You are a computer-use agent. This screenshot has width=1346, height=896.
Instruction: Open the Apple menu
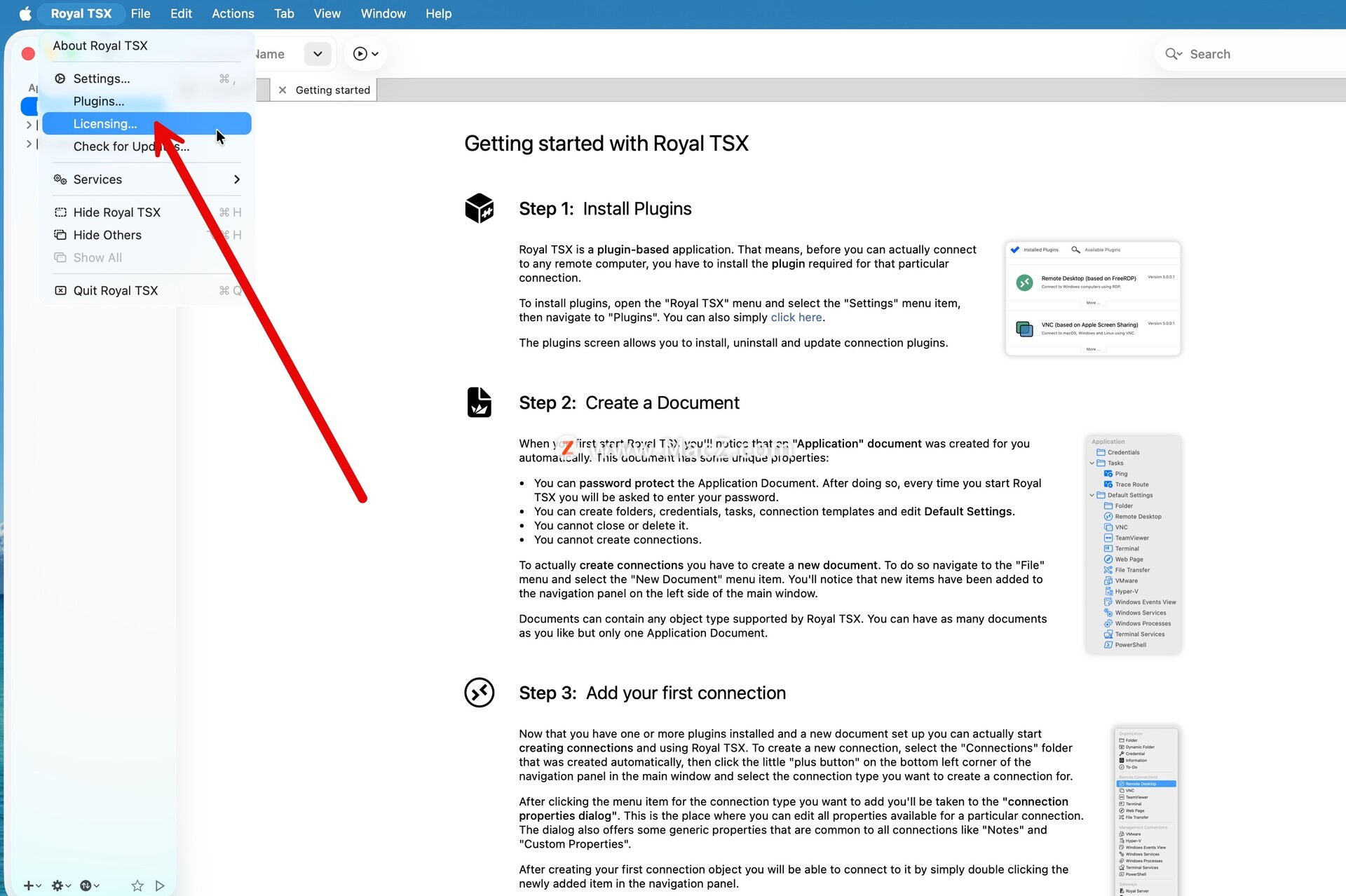tap(25, 13)
